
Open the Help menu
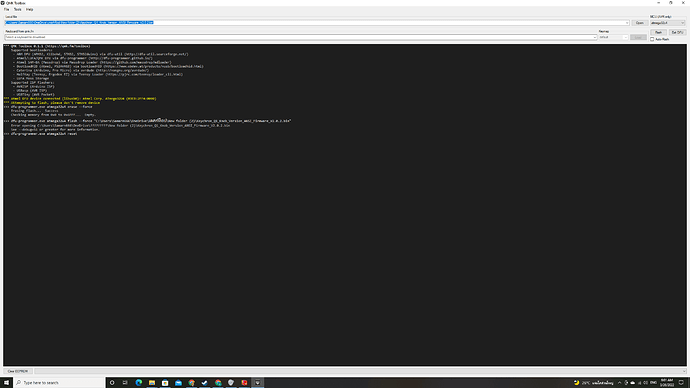coord(29,9)
